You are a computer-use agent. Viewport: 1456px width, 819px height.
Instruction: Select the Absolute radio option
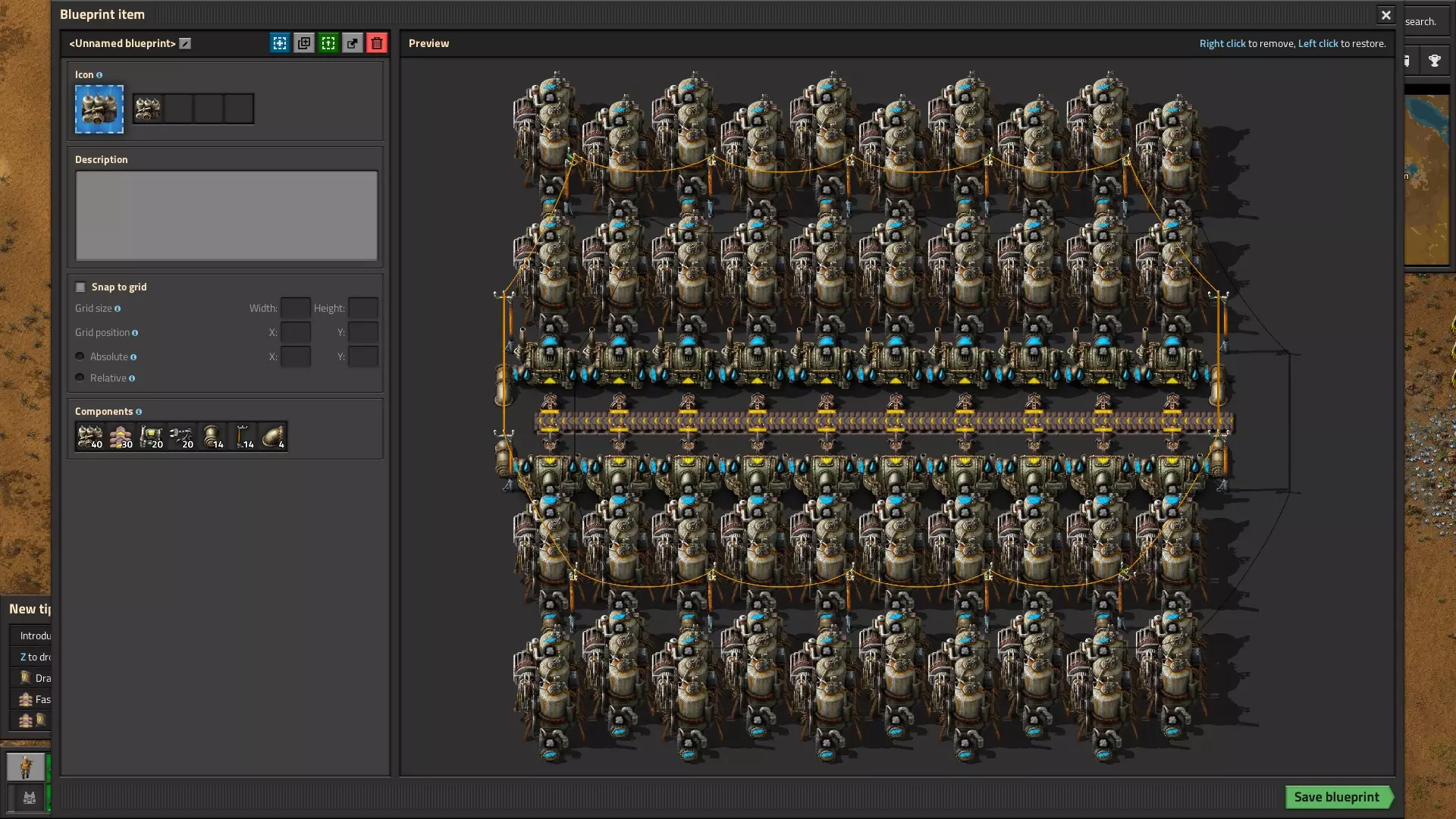point(80,356)
